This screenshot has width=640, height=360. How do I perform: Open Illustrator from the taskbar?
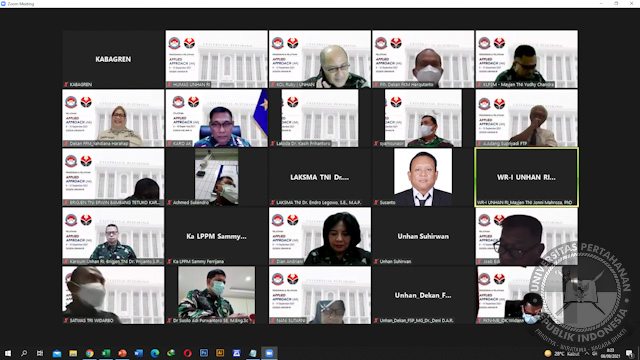point(220,353)
